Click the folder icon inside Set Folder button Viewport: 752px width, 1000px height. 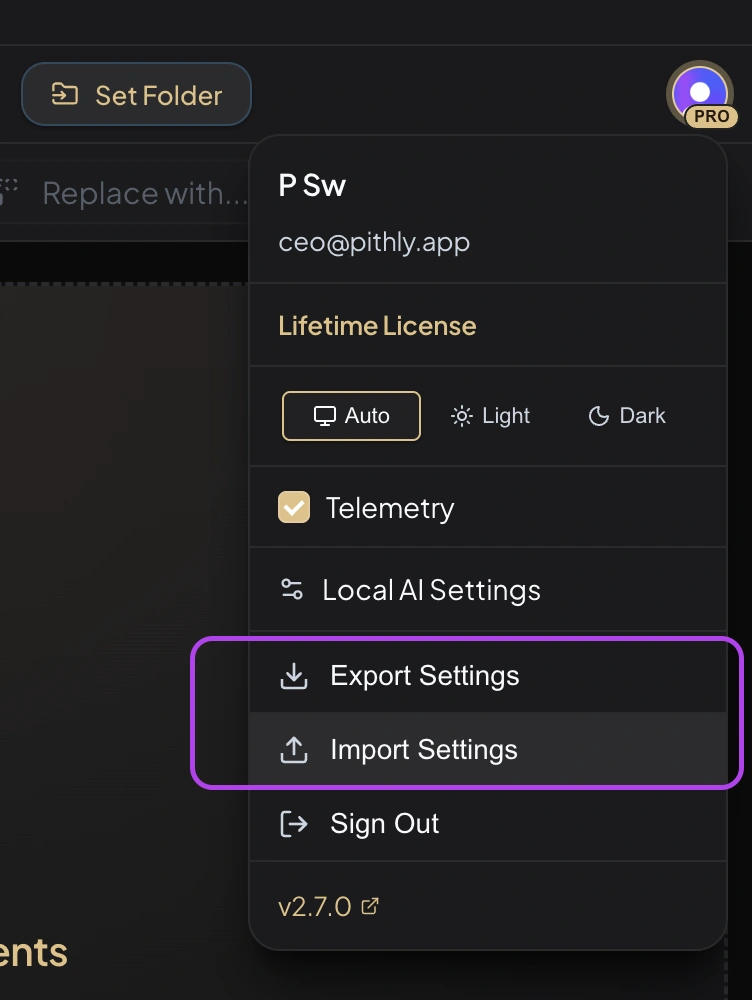66,94
